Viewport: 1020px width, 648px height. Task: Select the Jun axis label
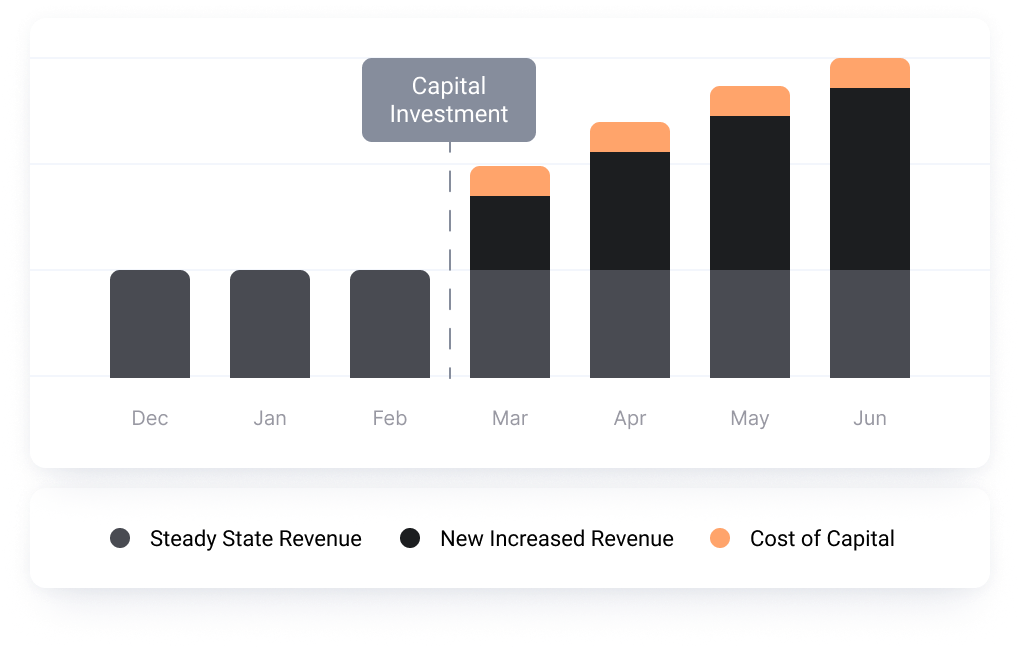pos(870,418)
